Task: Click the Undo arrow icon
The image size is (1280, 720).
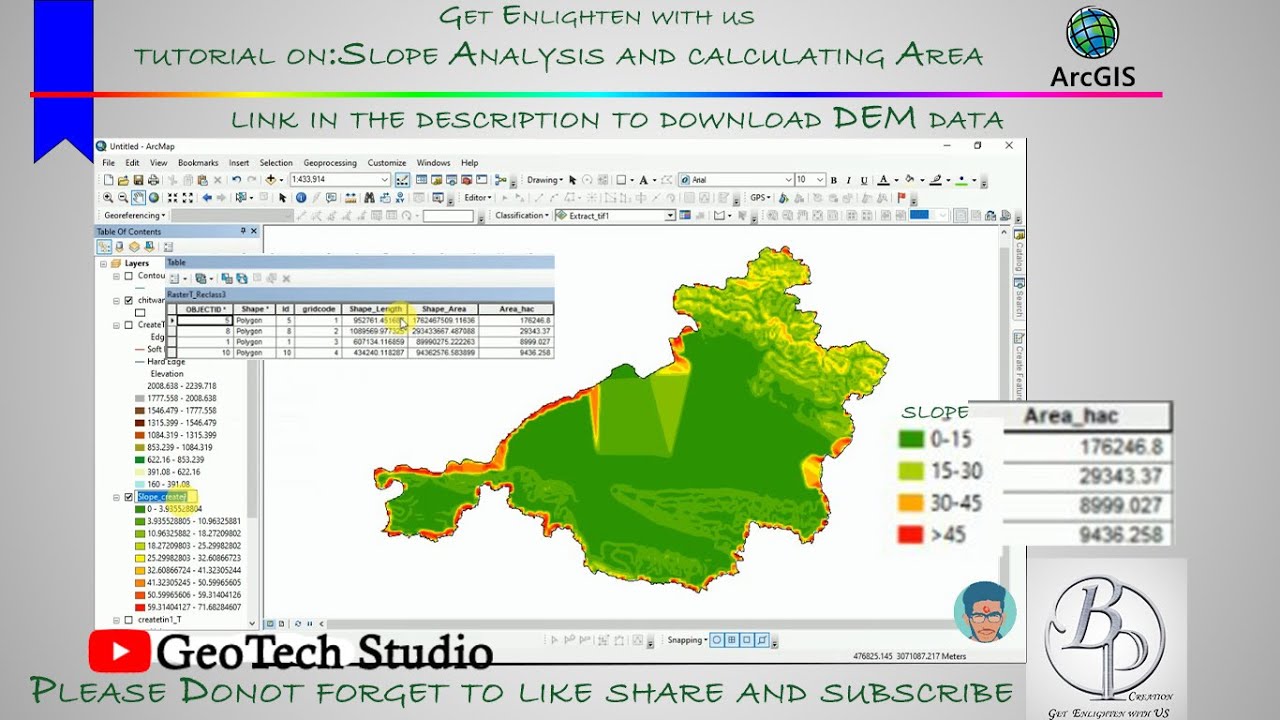Action: [x=236, y=180]
